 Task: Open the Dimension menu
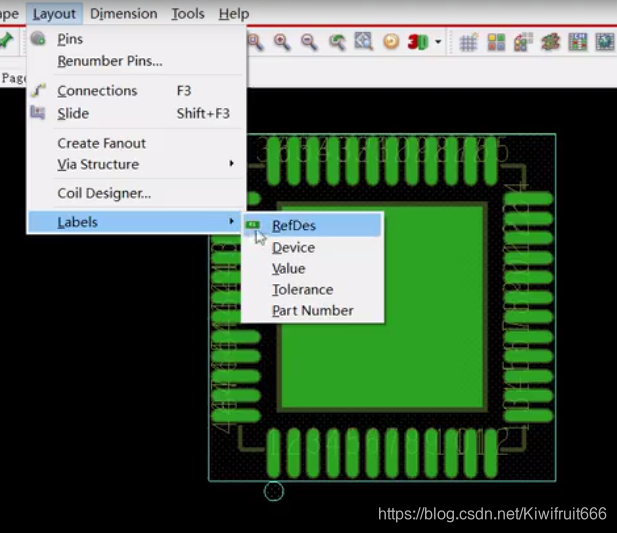point(124,14)
